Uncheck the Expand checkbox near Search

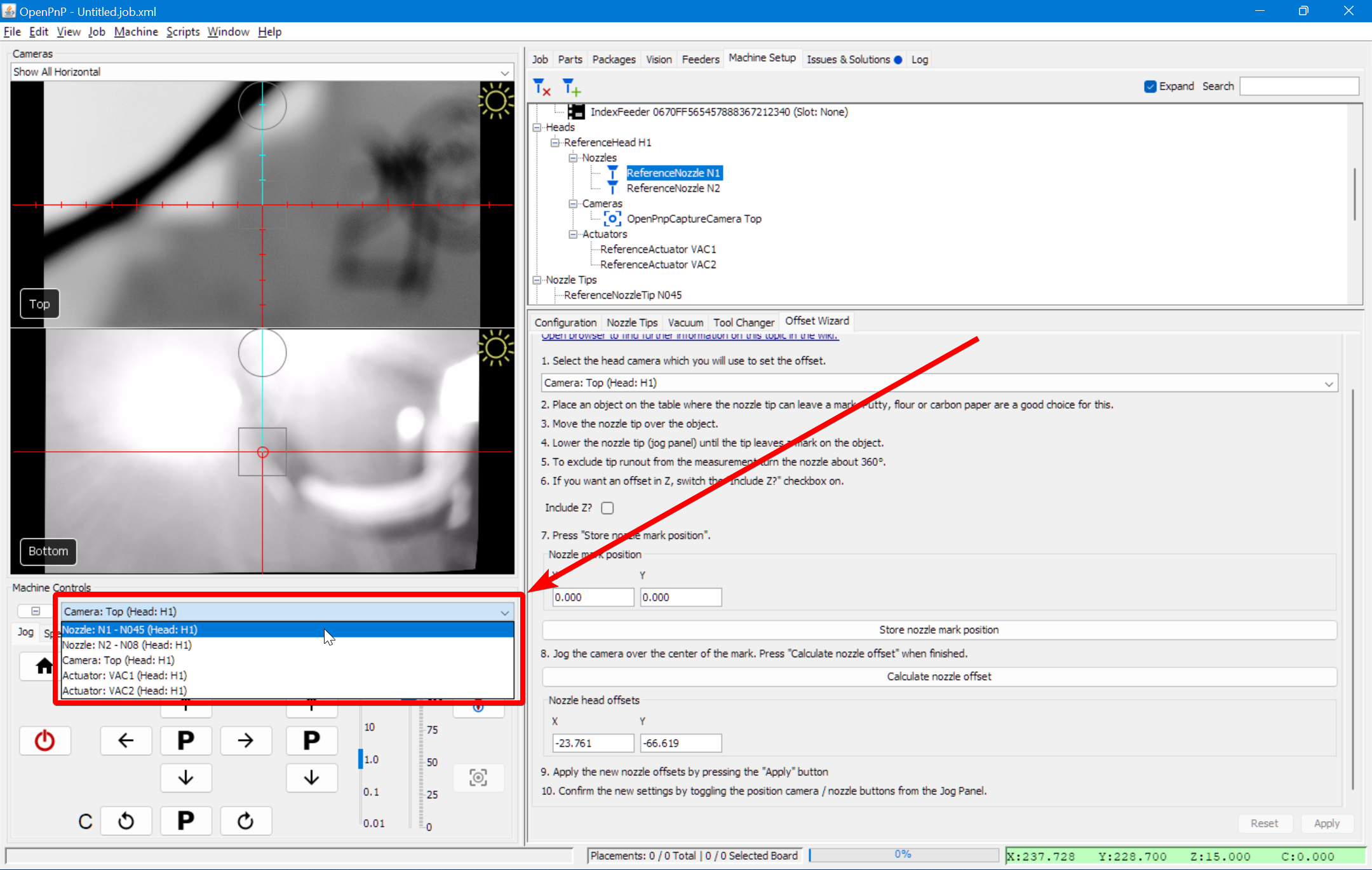pos(1150,86)
